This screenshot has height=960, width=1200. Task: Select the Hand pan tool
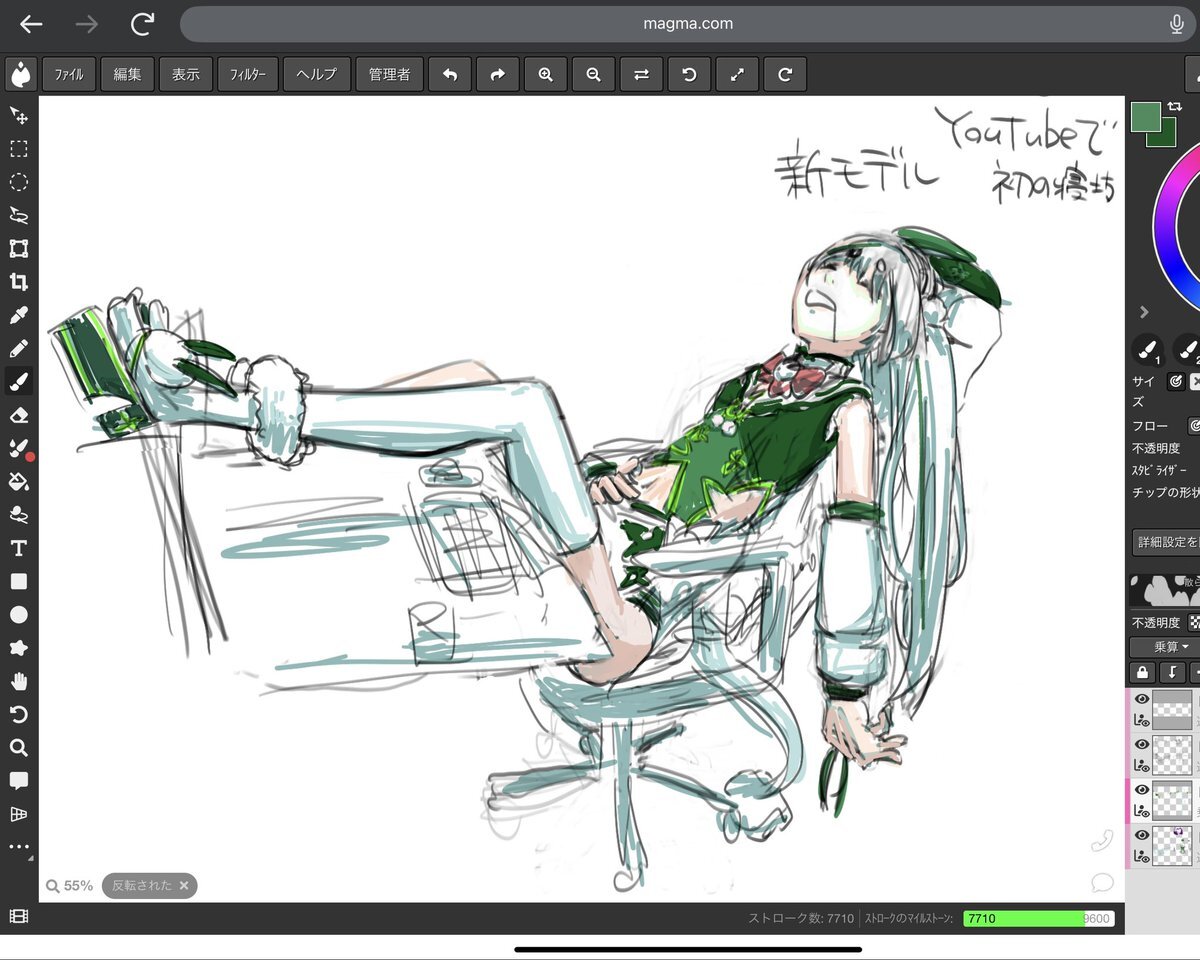point(18,681)
